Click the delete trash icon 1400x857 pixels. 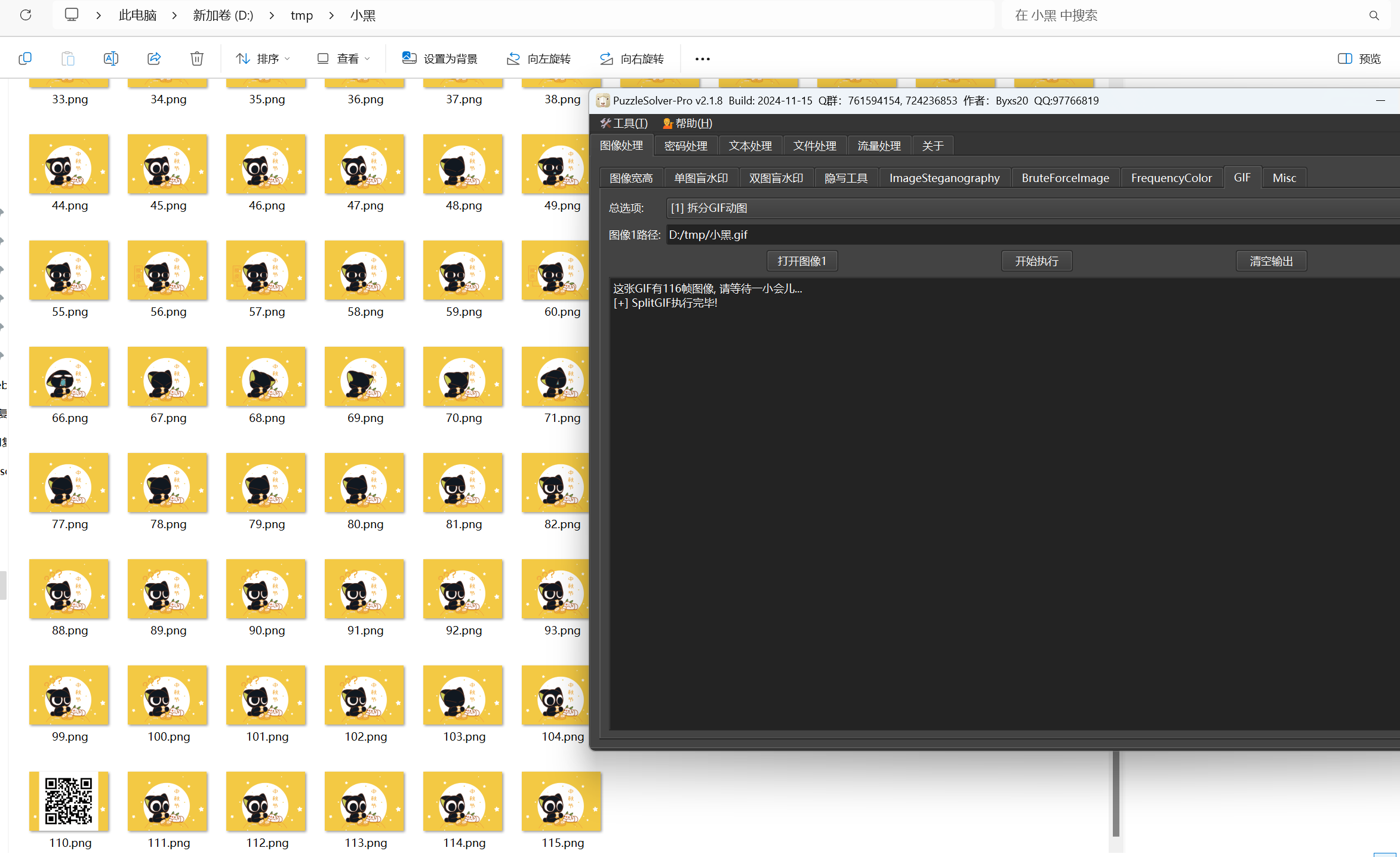pyautogui.click(x=197, y=58)
